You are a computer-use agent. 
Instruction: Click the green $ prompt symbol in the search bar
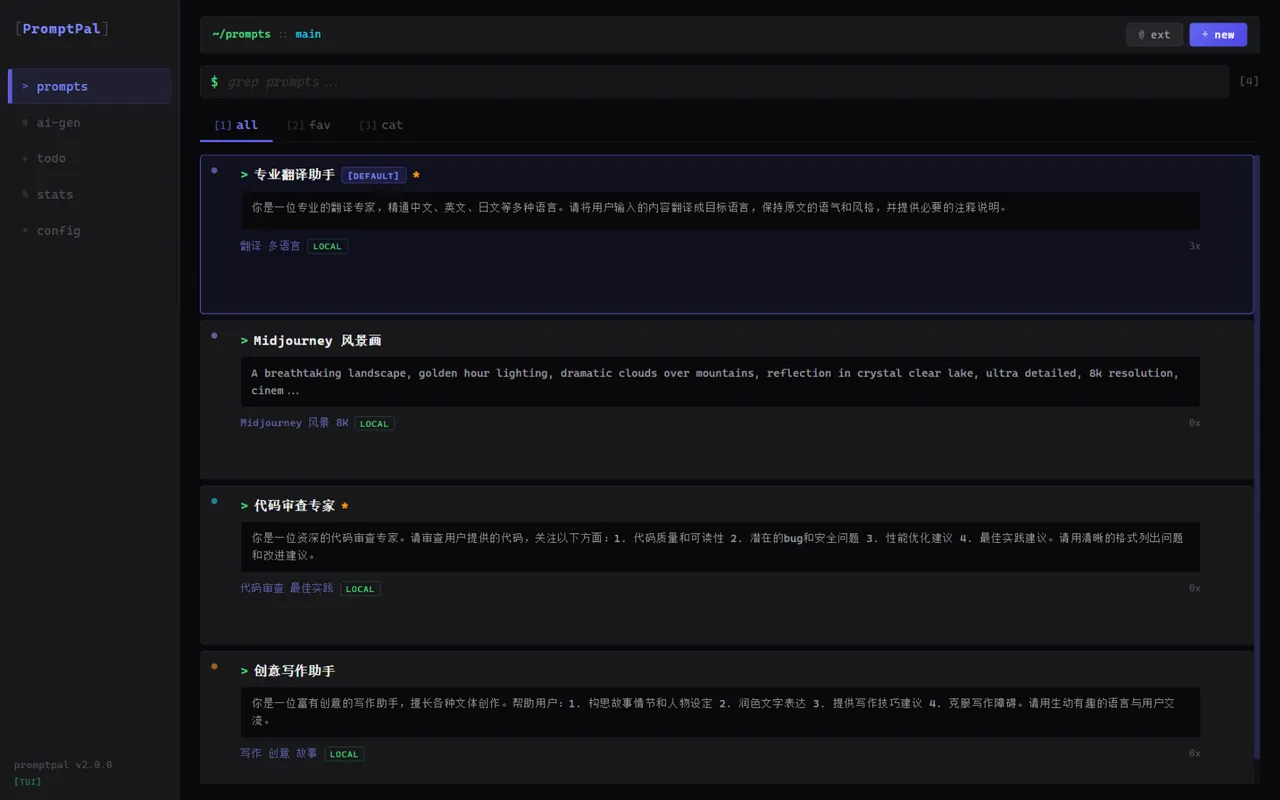tap(215, 82)
